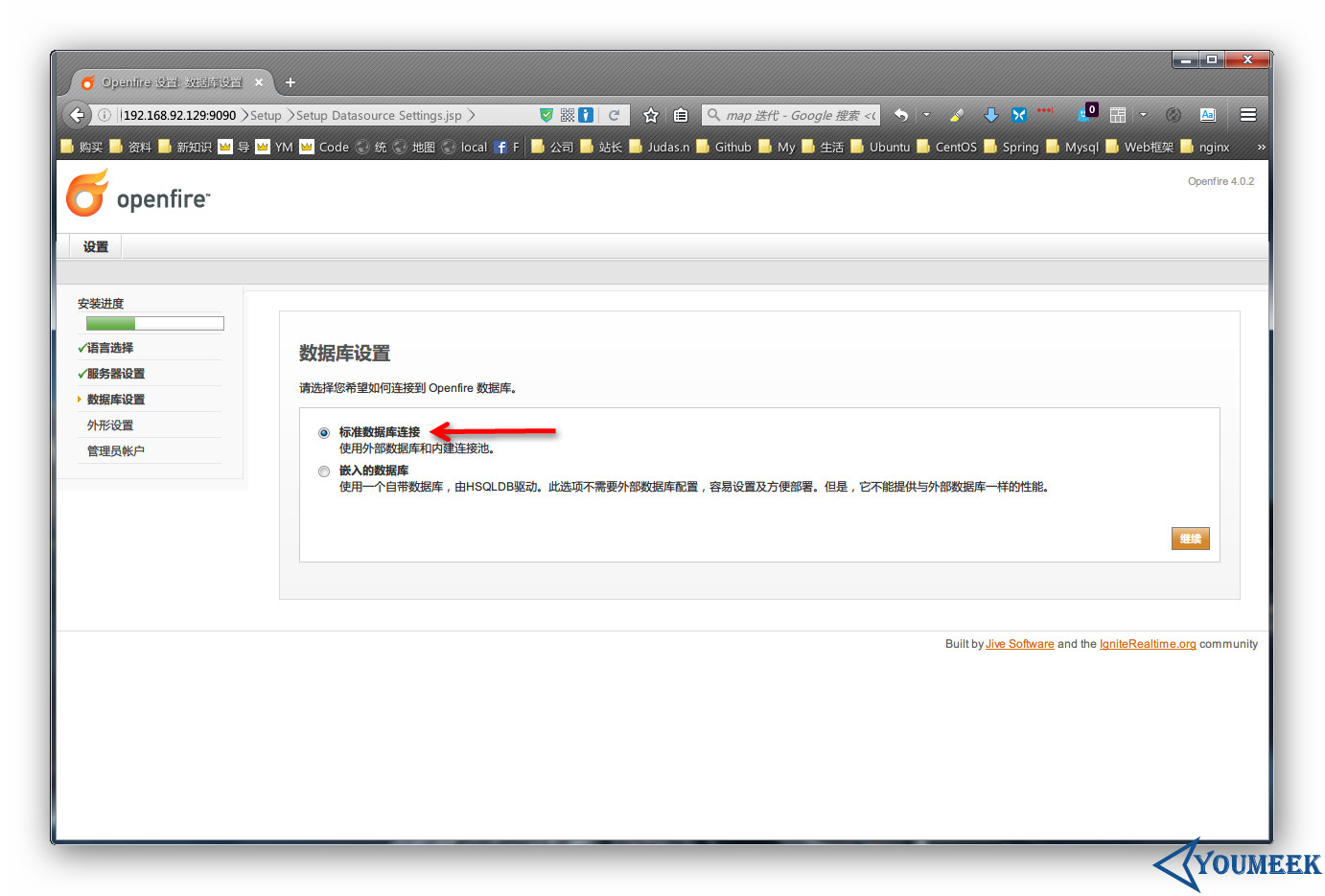The width and height of the screenshot is (1325, 896).
Task: Click the 安装进度 progress bar
Action: click(x=154, y=324)
